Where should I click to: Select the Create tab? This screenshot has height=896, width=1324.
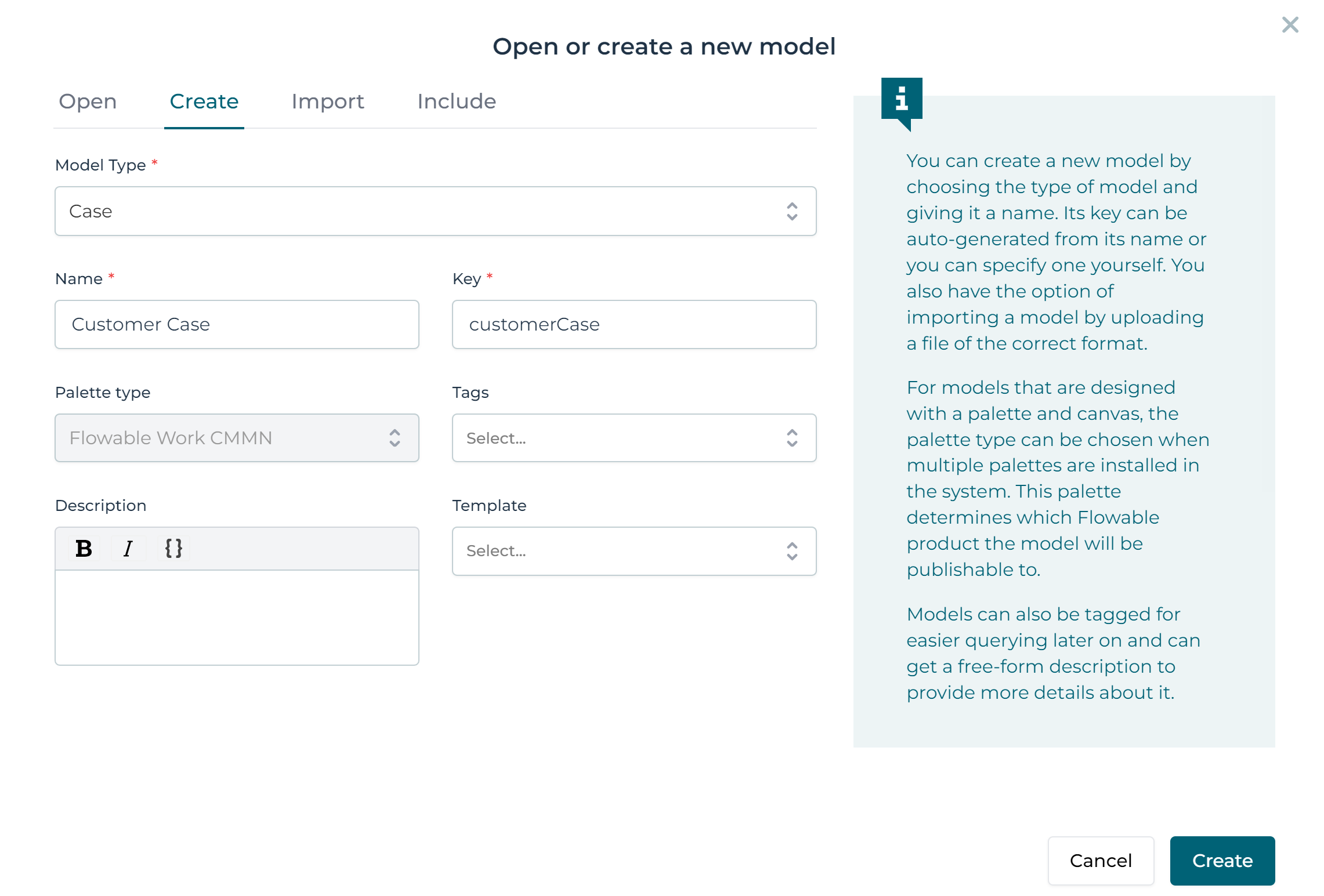click(204, 101)
